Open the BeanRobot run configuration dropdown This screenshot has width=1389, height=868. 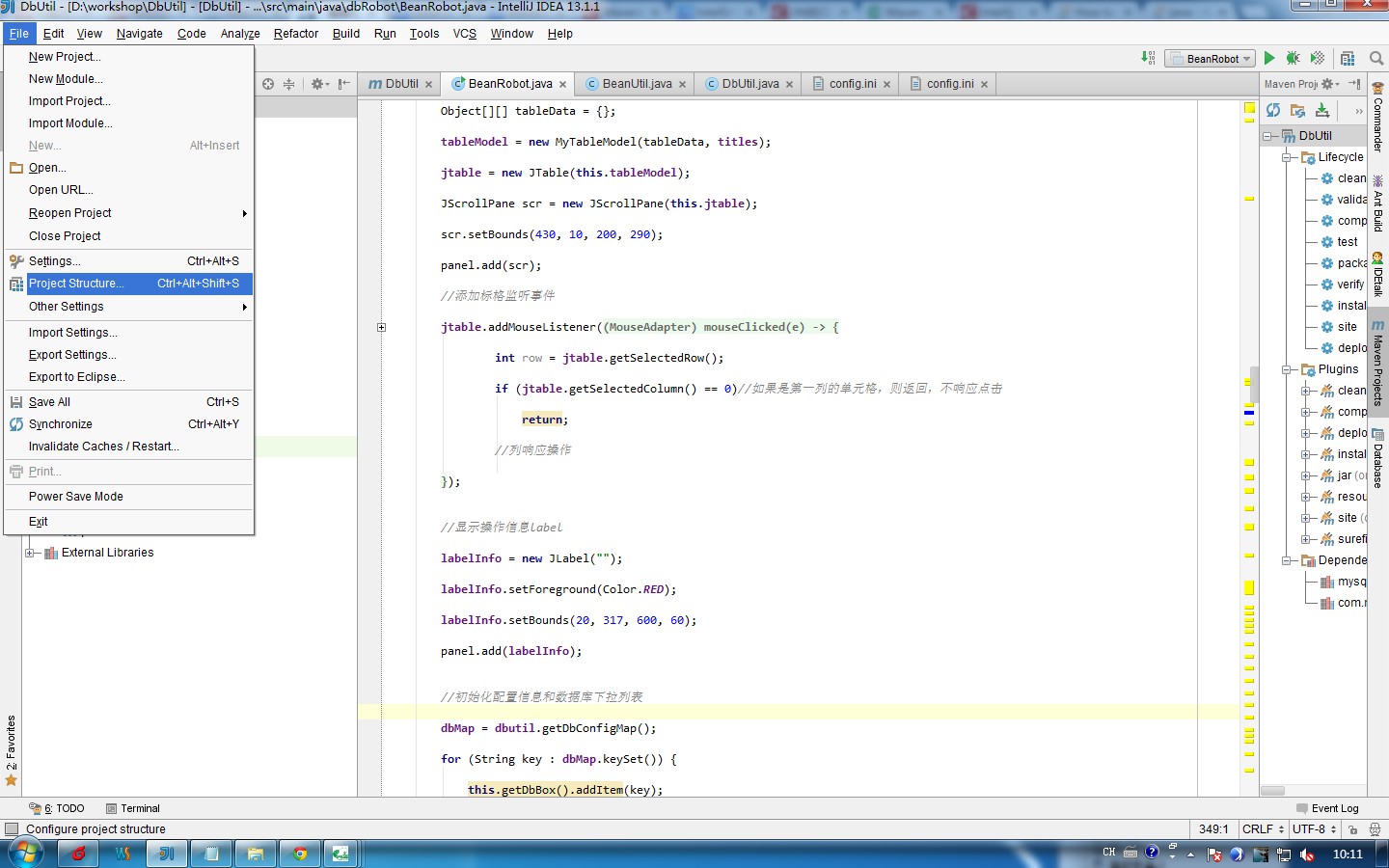click(x=1210, y=59)
